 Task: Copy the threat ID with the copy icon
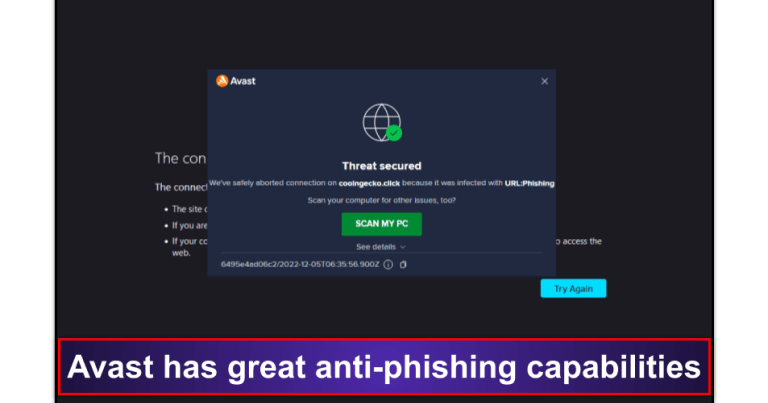tap(403, 264)
